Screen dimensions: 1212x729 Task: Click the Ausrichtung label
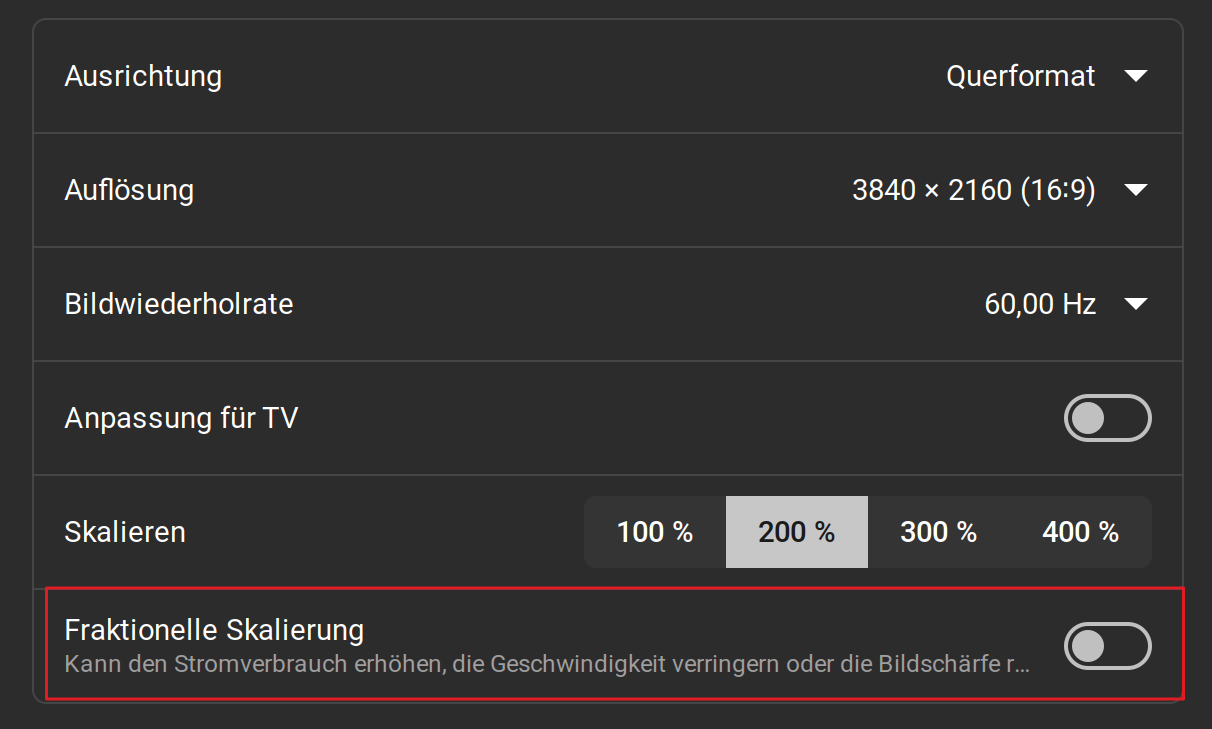click(143, 76)
